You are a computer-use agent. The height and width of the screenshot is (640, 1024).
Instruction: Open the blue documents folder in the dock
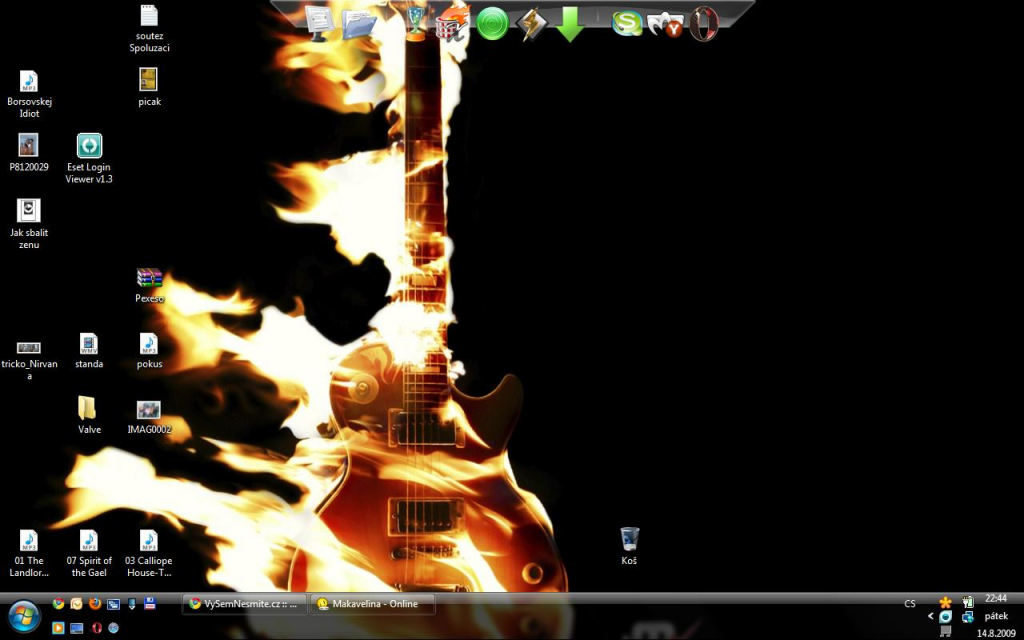[359, 25]
